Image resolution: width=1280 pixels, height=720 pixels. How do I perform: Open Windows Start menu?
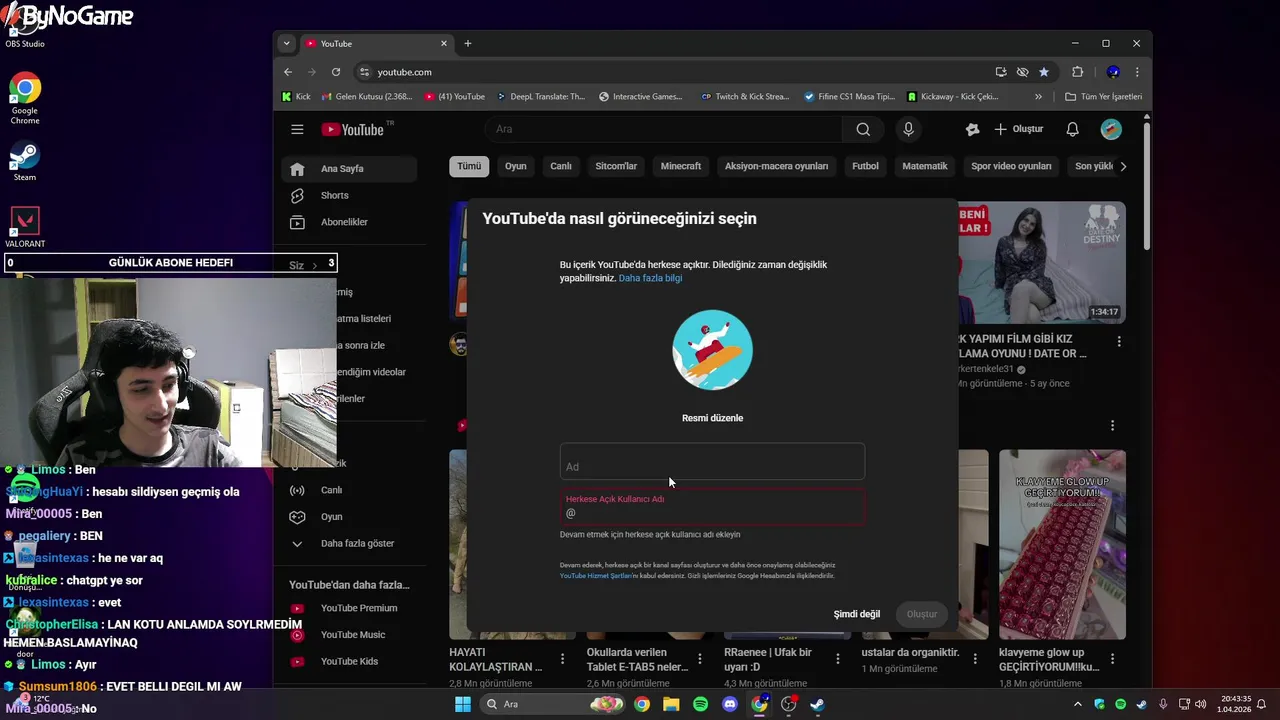[463, 704]
